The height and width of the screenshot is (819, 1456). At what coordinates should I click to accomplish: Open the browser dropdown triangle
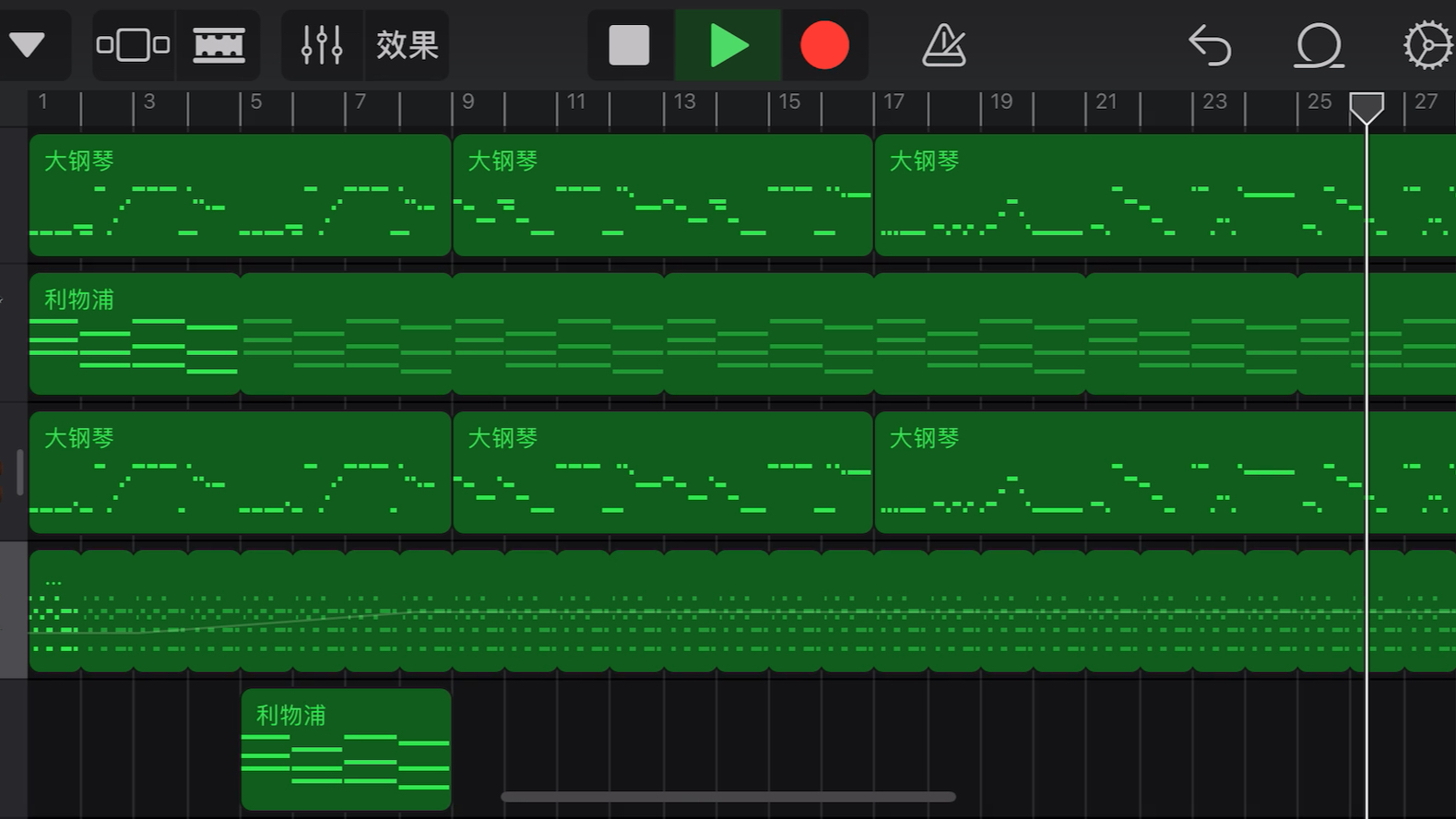pyautogui.click(x=27, y=45)
